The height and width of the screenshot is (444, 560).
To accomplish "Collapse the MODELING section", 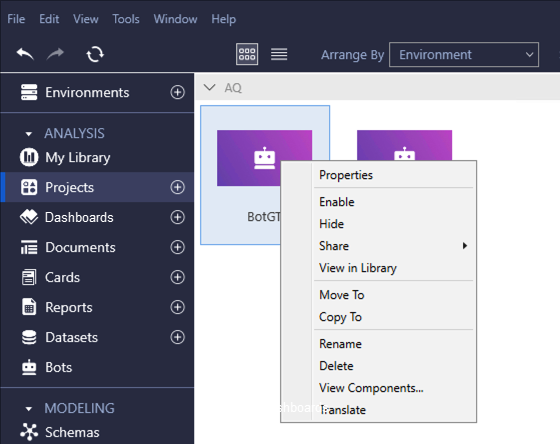I will coord(29,409).
